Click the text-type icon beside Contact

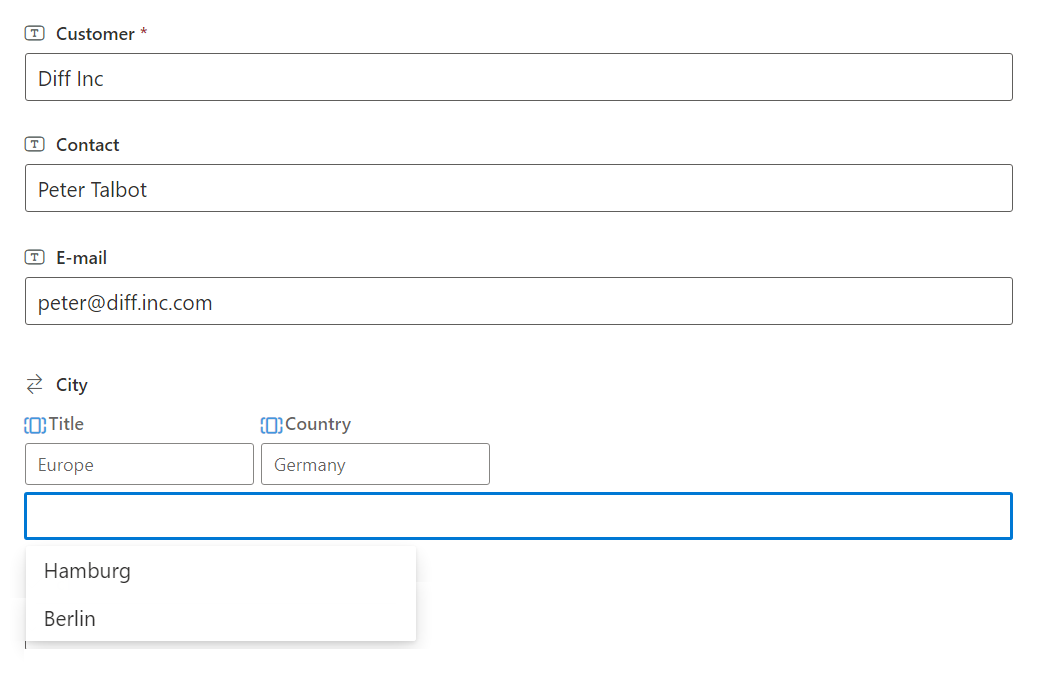point(35,145)
